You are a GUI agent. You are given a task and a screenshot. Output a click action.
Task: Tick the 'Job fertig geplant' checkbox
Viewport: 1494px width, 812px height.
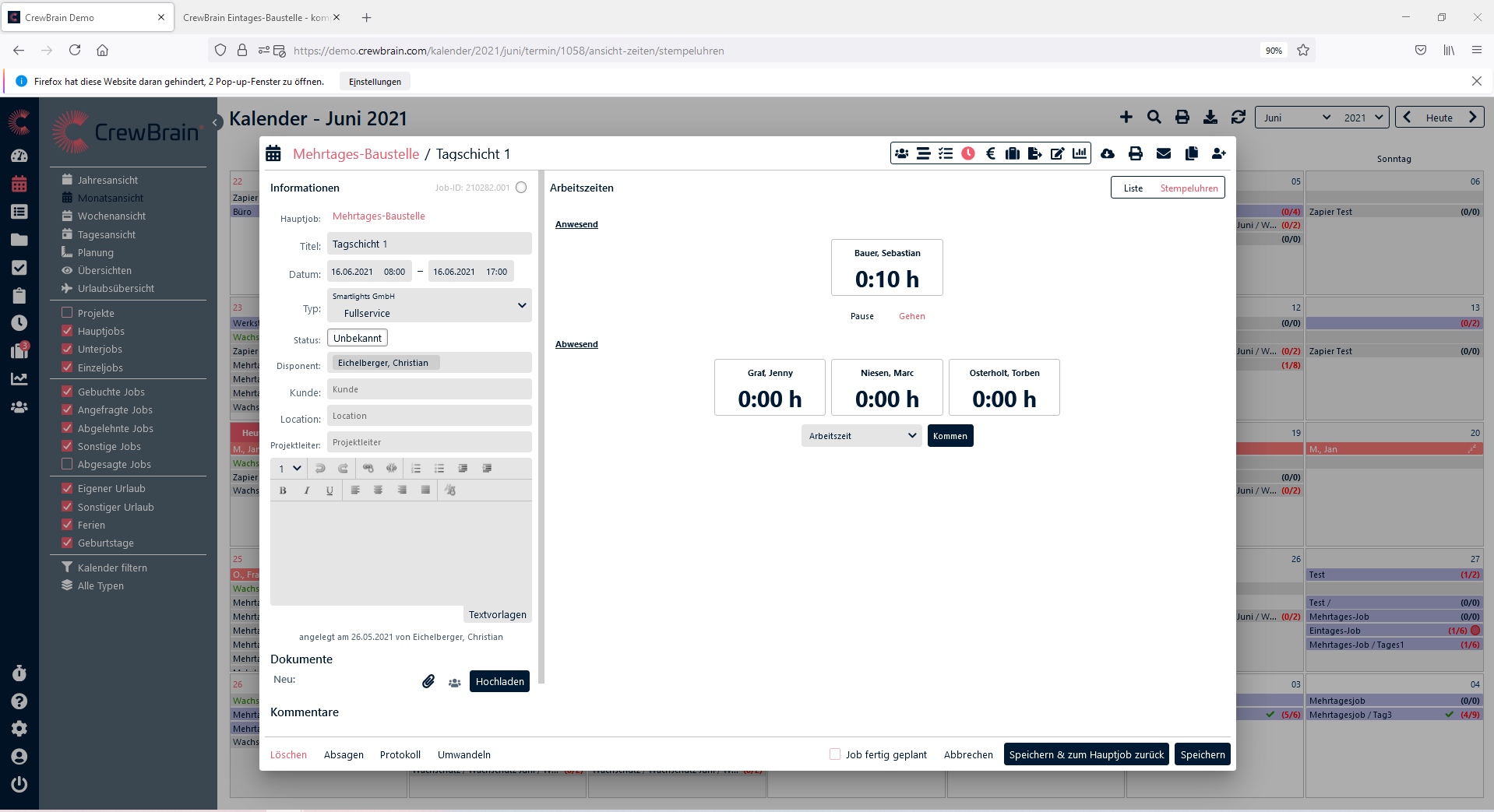[x=835, y=754]
